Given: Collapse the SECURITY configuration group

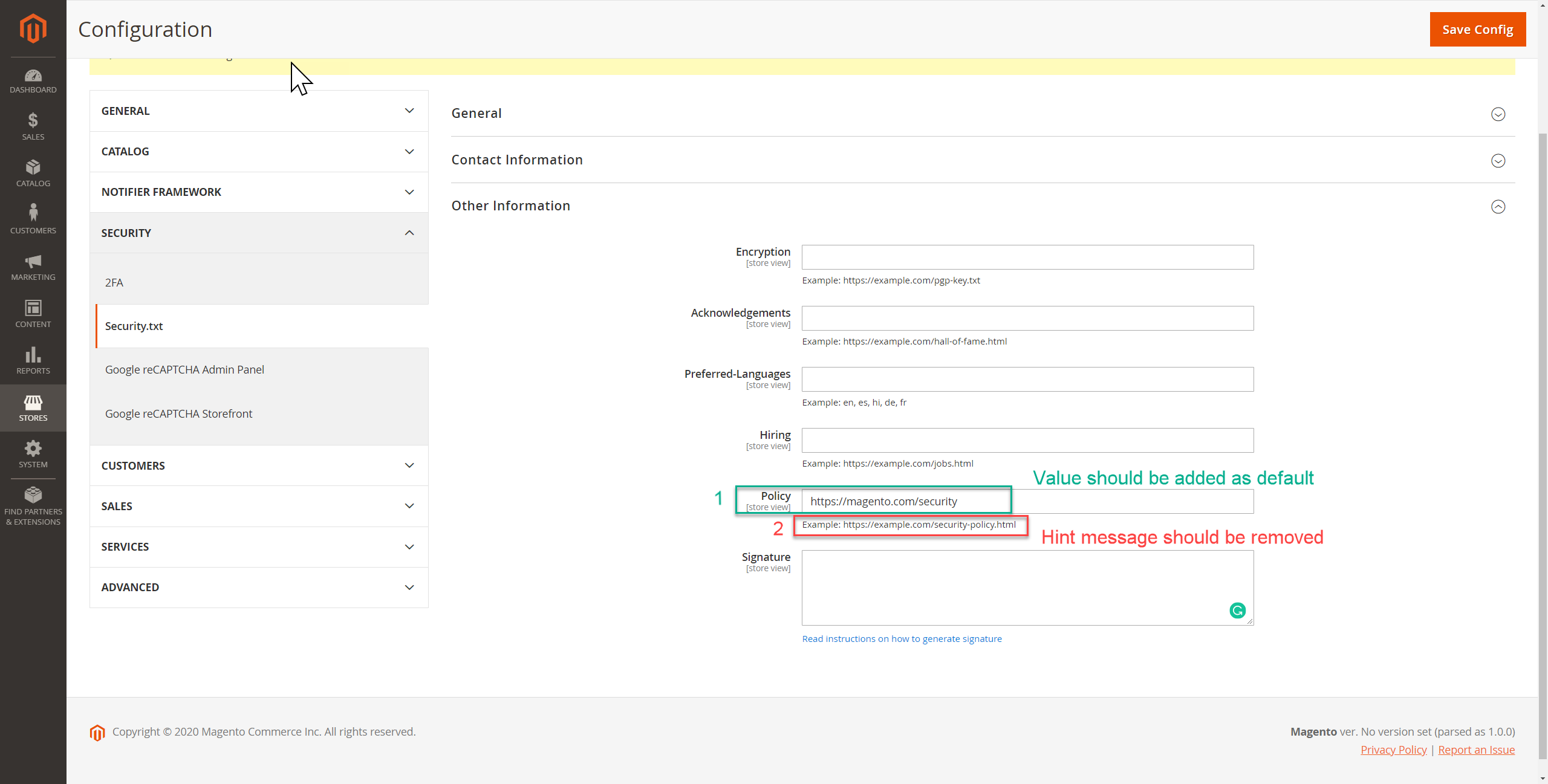Looking at the screenshot, I should (x=259, y=233).
